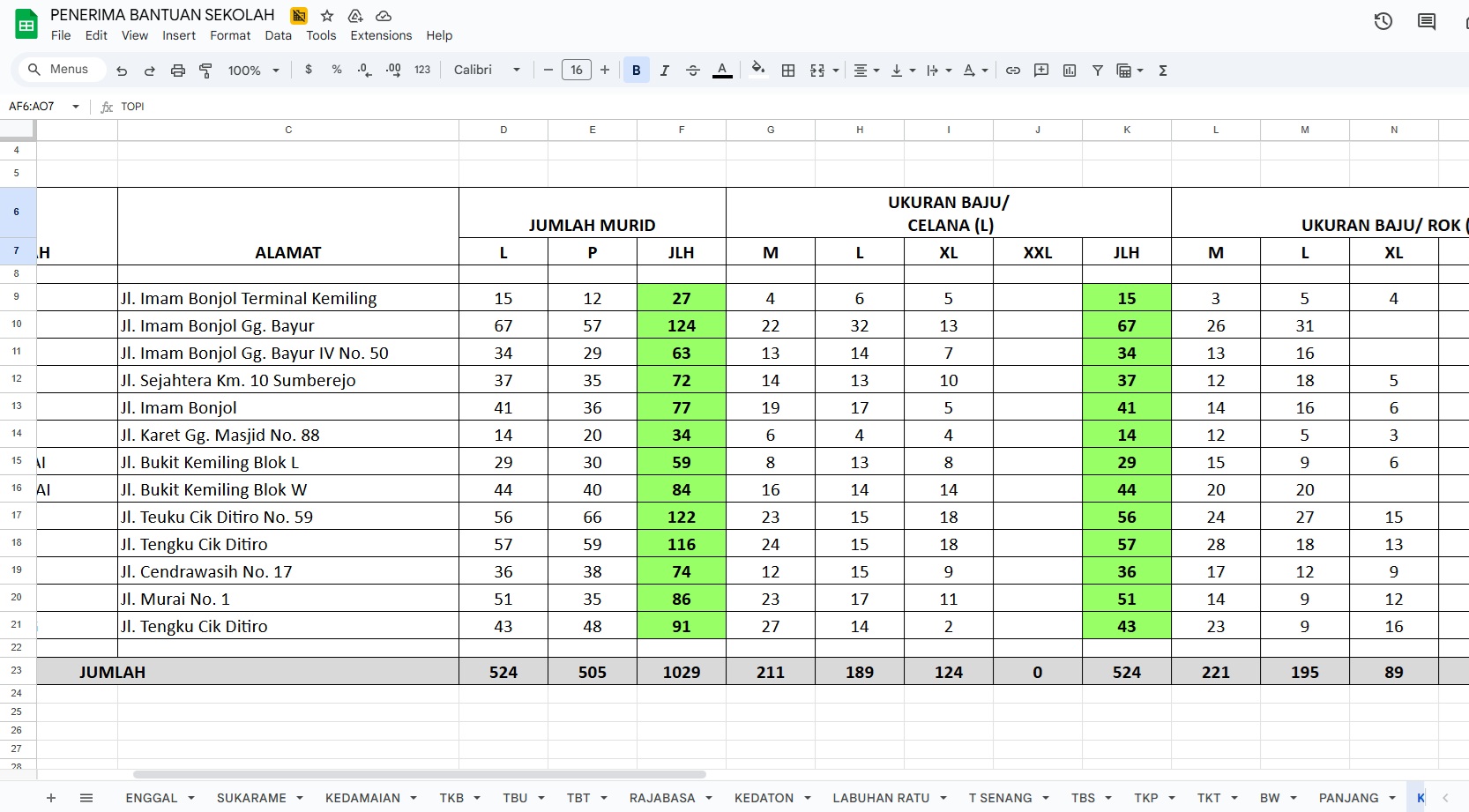This screenshot has width=1469, height=812.
Task: Open version history clock icon
Action: click(1383, 21)
